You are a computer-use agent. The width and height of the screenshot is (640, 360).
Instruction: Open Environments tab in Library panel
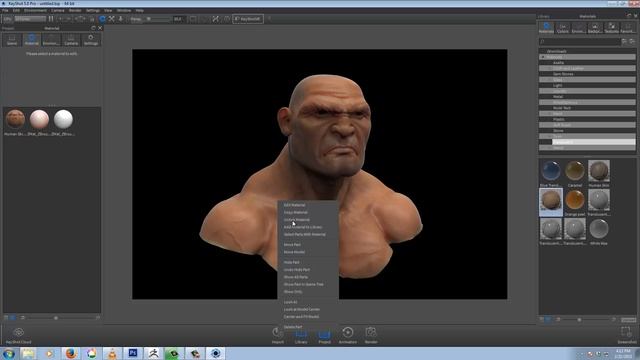[x=578, y=28]
